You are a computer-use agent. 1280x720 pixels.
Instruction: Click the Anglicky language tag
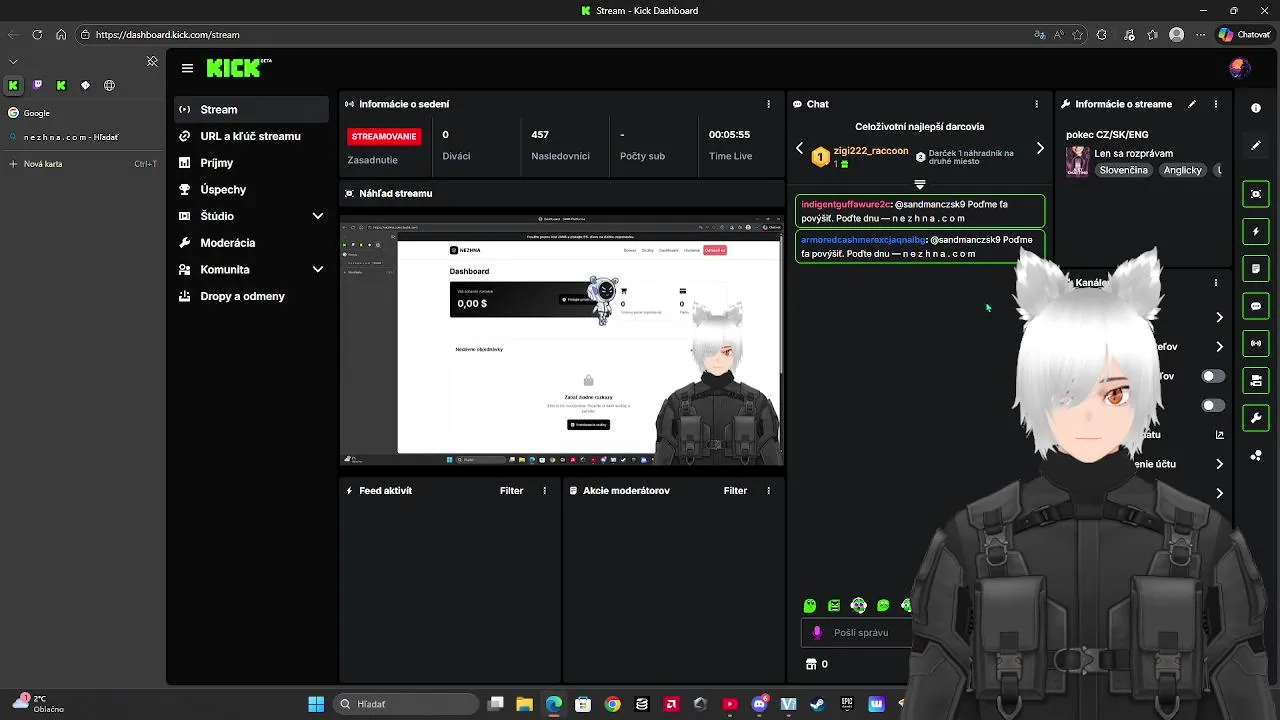pyautogui.click(x=1182, y=170)
